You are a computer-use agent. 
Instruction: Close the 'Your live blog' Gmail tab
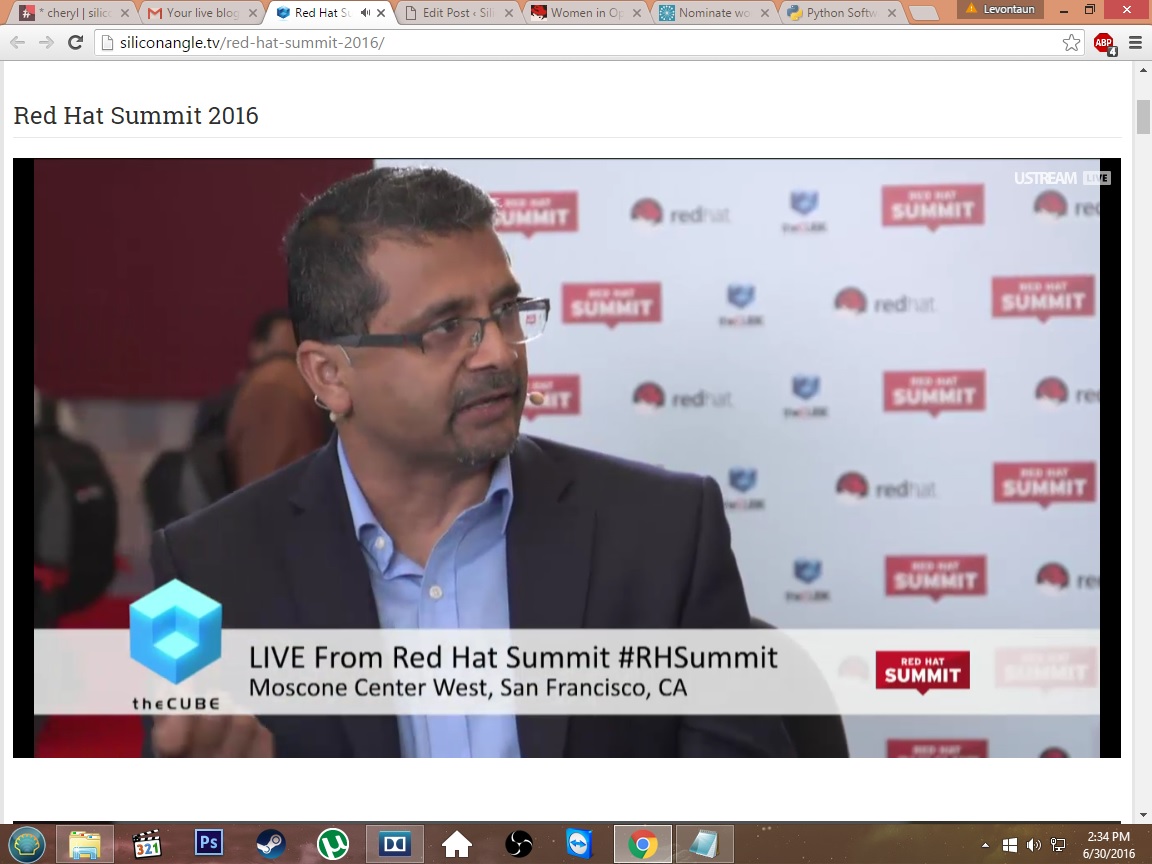tap(253, 12)
